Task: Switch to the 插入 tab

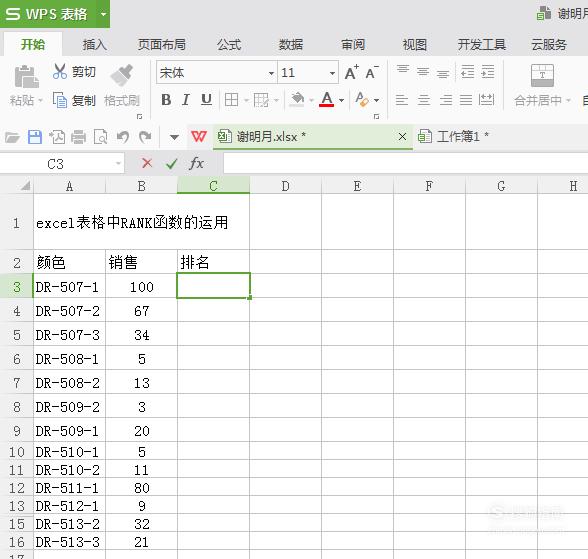Action: click(95, 45)
